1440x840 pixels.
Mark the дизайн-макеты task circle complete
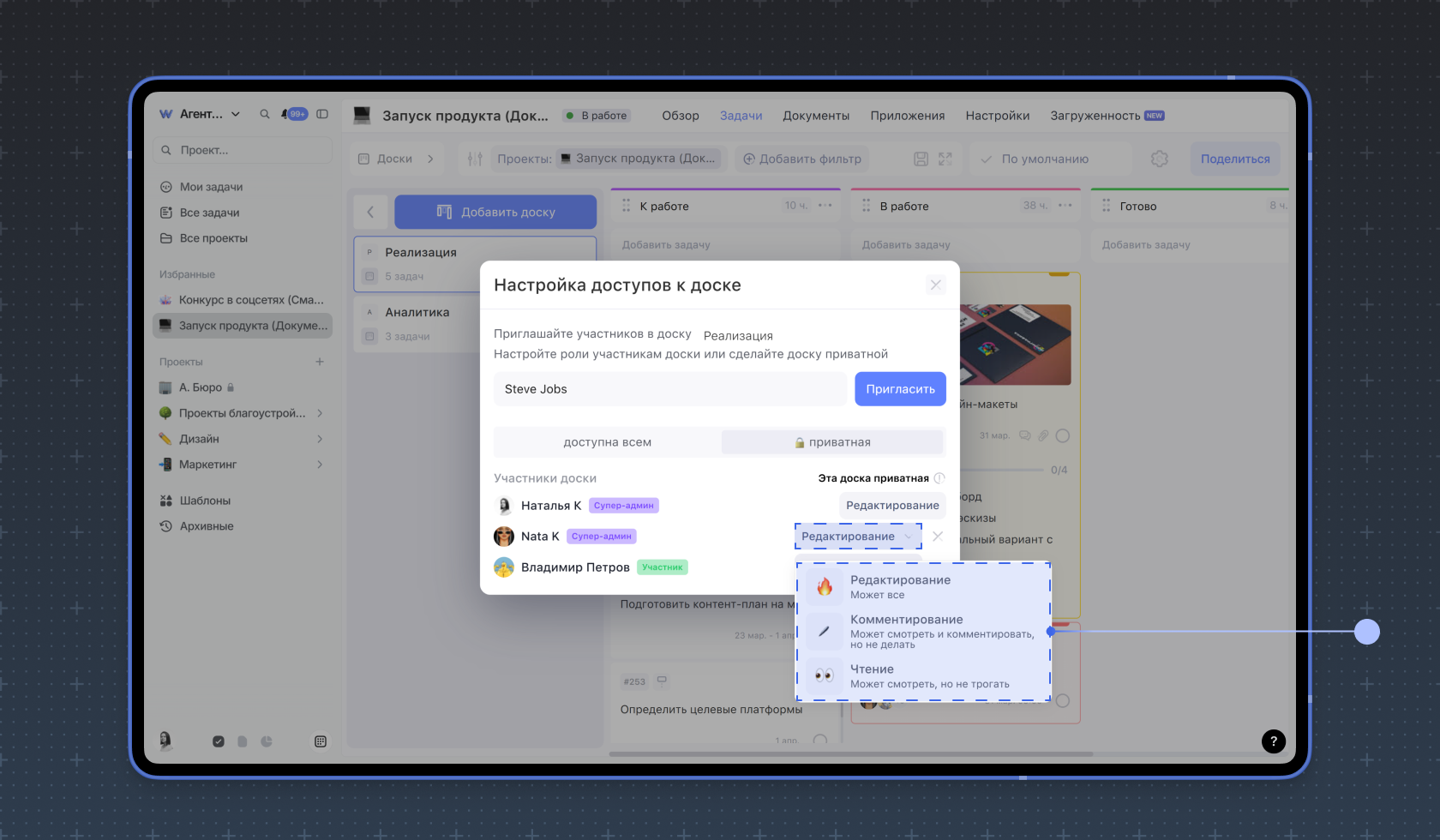tap(1063, 435)
